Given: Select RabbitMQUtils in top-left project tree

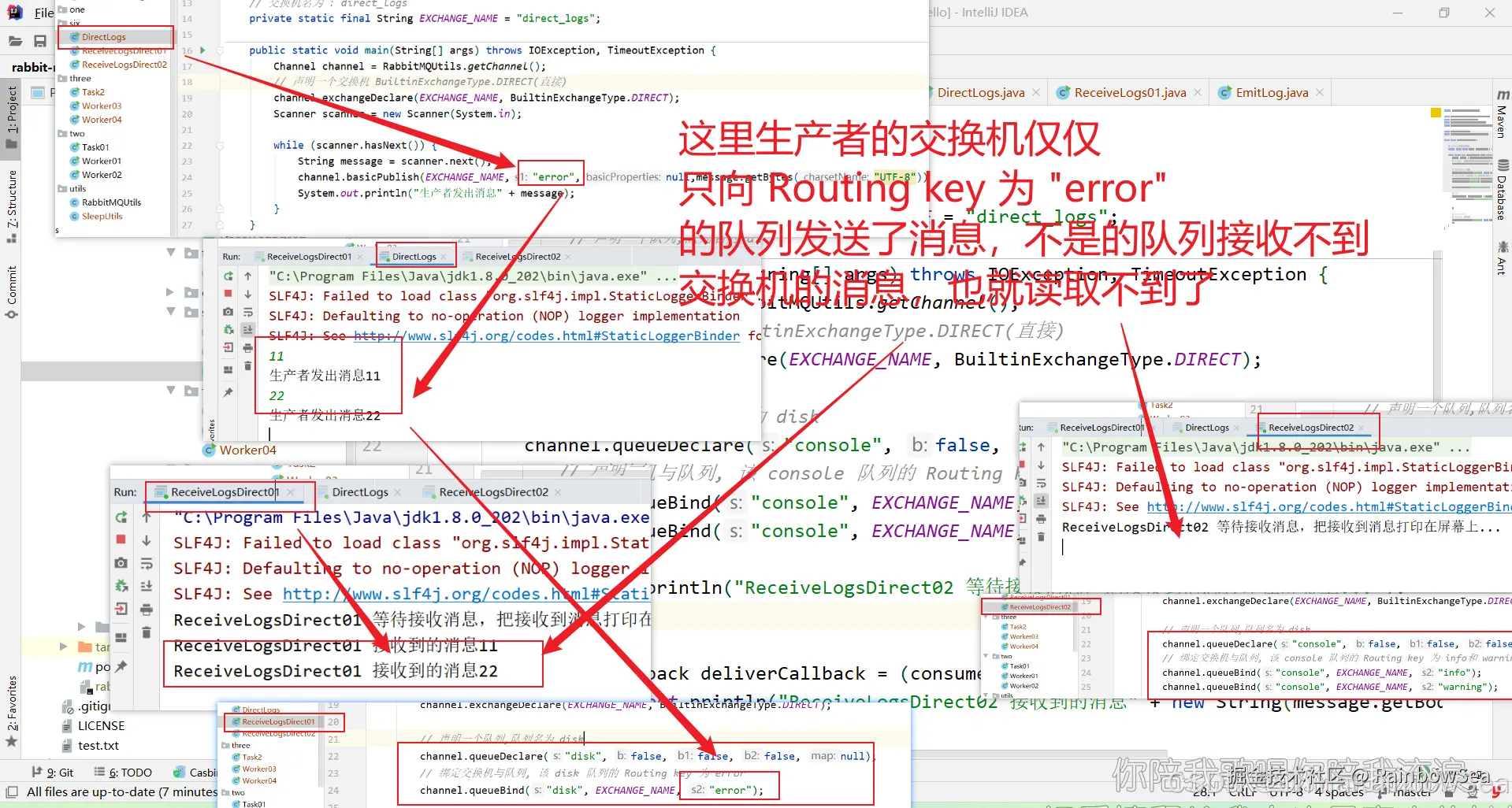Looking at the screenshot, I should [x=111, y=202].
